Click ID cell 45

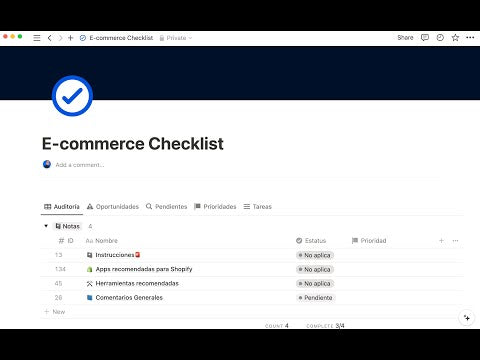[58, 284]
